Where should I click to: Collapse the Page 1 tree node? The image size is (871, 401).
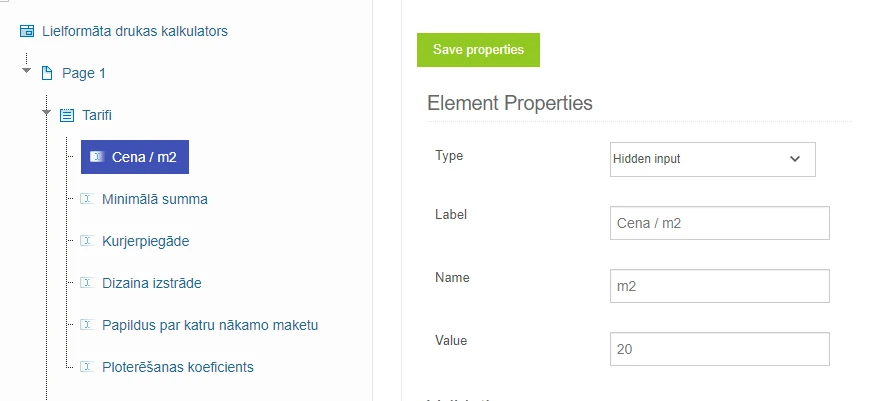[x=26, y=71]
